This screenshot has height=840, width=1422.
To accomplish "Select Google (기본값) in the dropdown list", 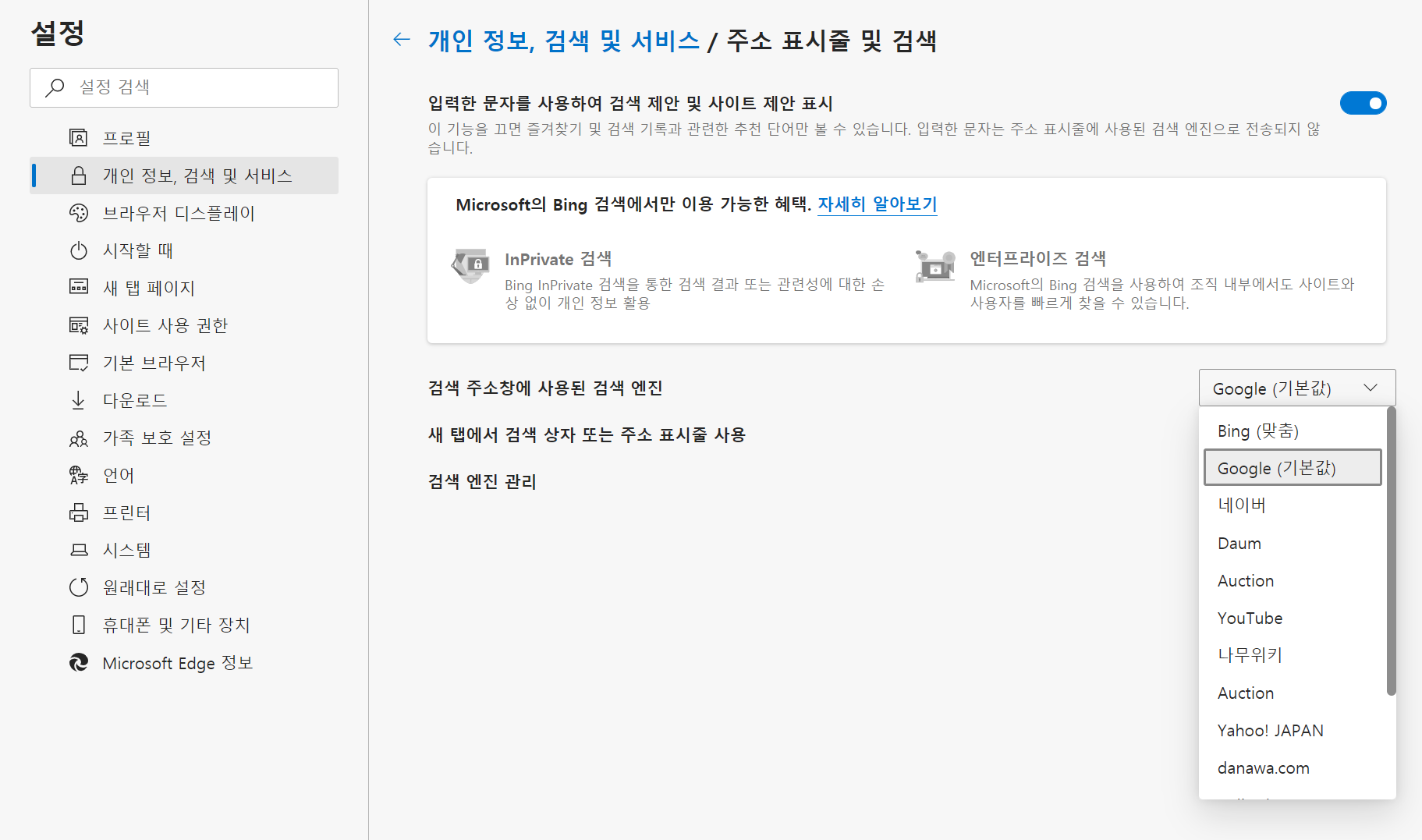I will [1293, 467].
